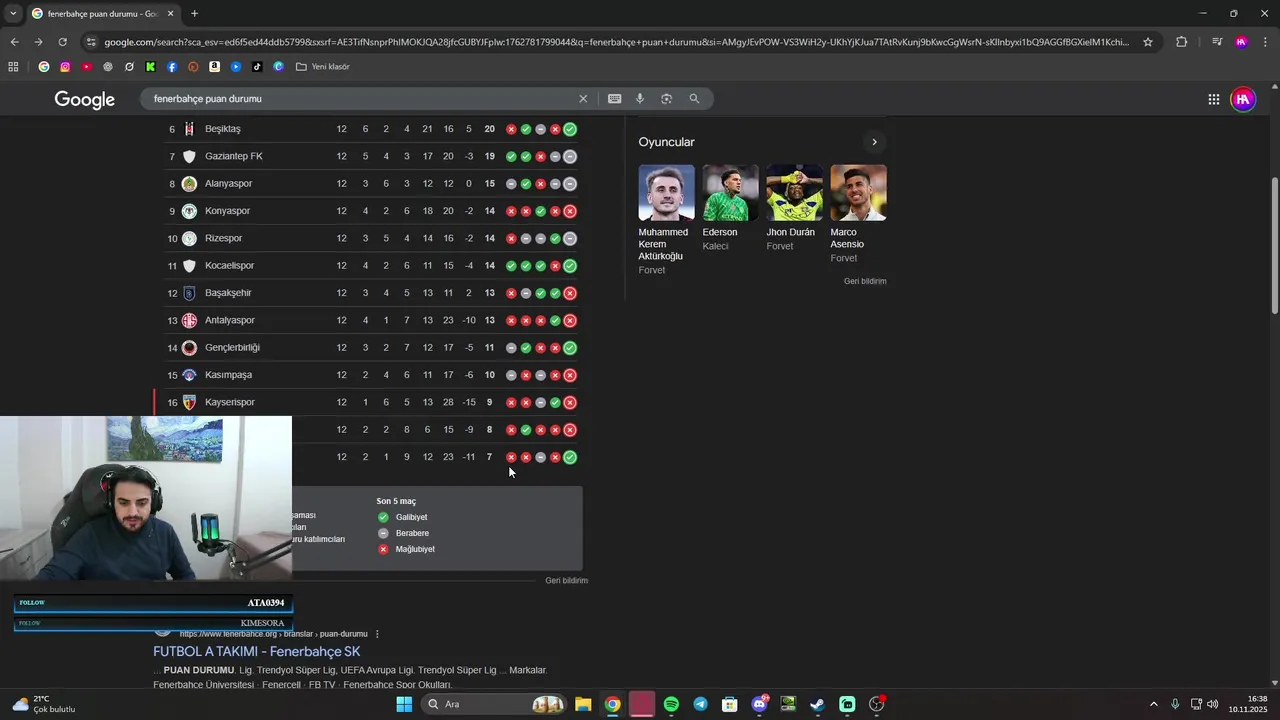Click Geri bildirim under the players panel
Viewport: 1280px width, 720px height.
(865, 282)
